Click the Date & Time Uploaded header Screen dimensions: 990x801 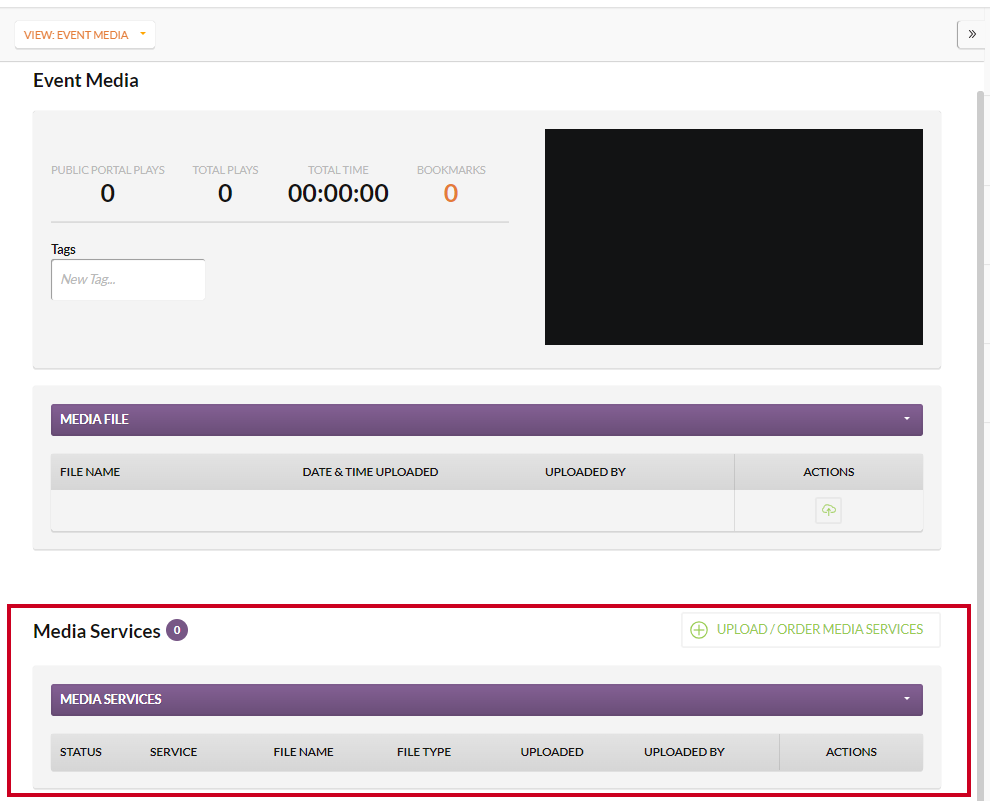(370, 472)
